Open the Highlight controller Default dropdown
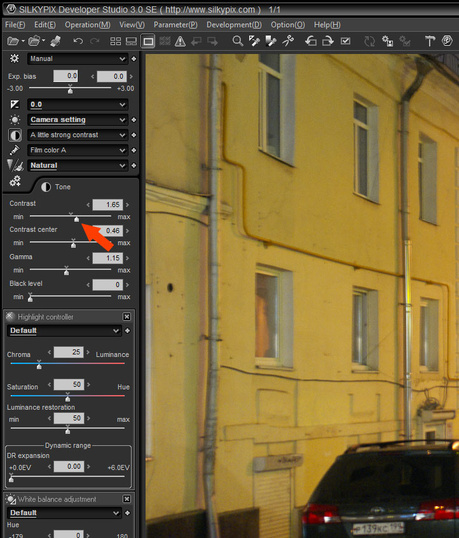The height and width of the screenshot is (538, 459). point(64,331)
